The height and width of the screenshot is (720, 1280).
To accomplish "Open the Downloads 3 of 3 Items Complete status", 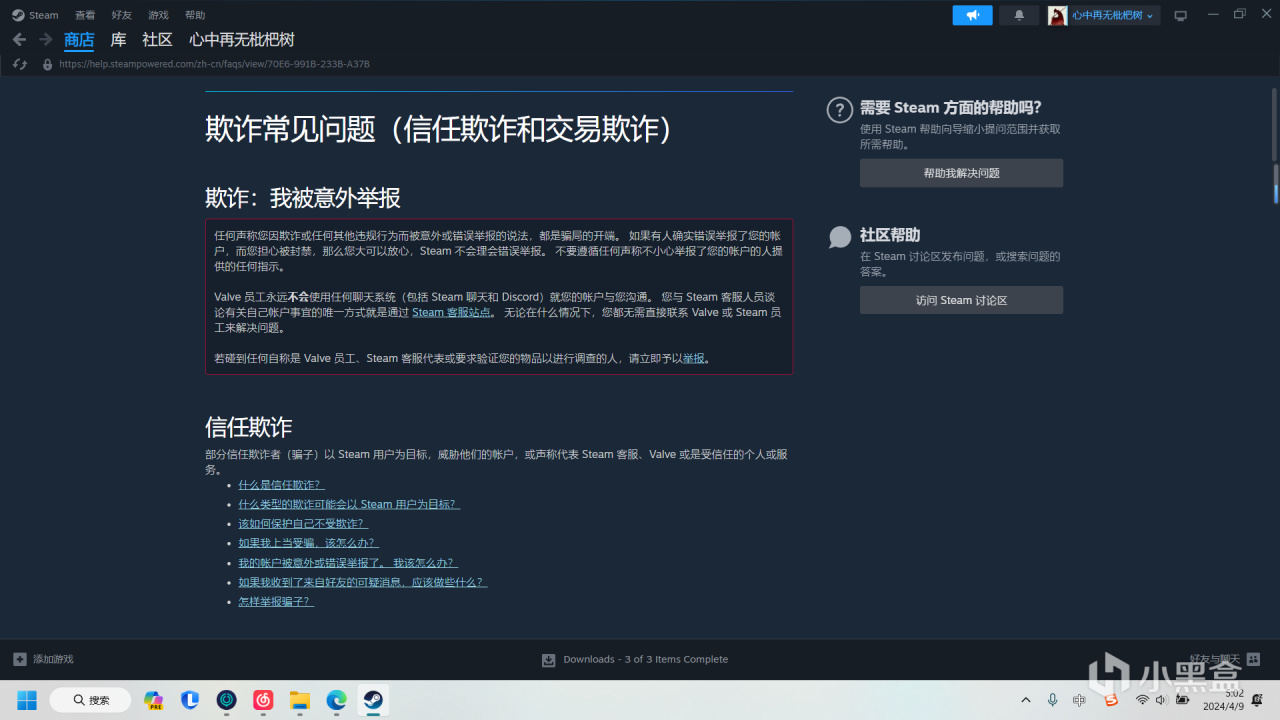I will [x=645, y=660].
